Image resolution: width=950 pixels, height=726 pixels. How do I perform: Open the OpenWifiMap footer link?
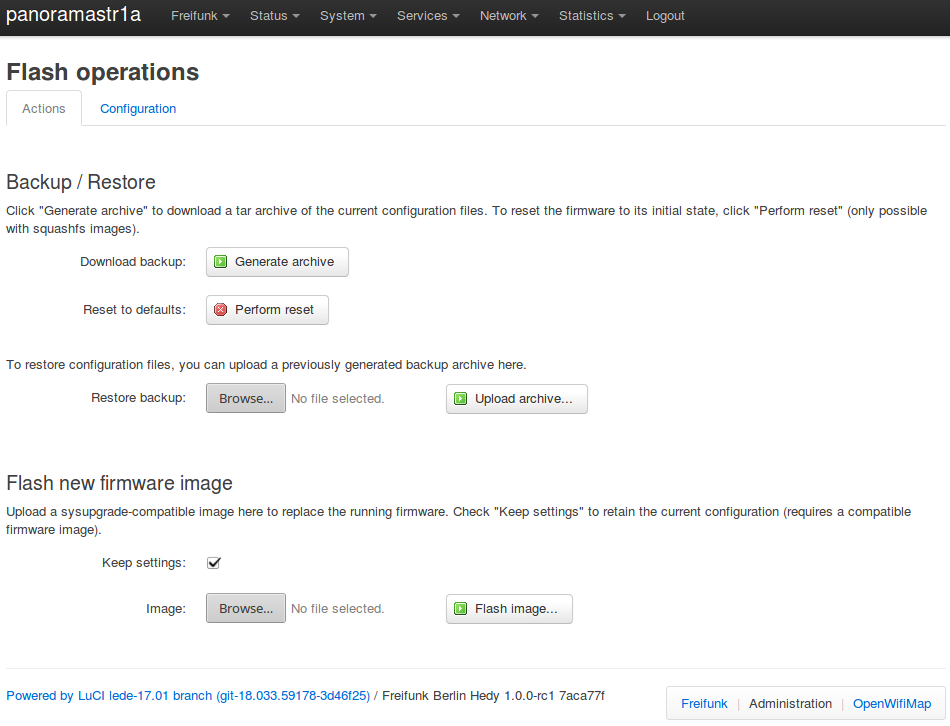pos(891,704)
